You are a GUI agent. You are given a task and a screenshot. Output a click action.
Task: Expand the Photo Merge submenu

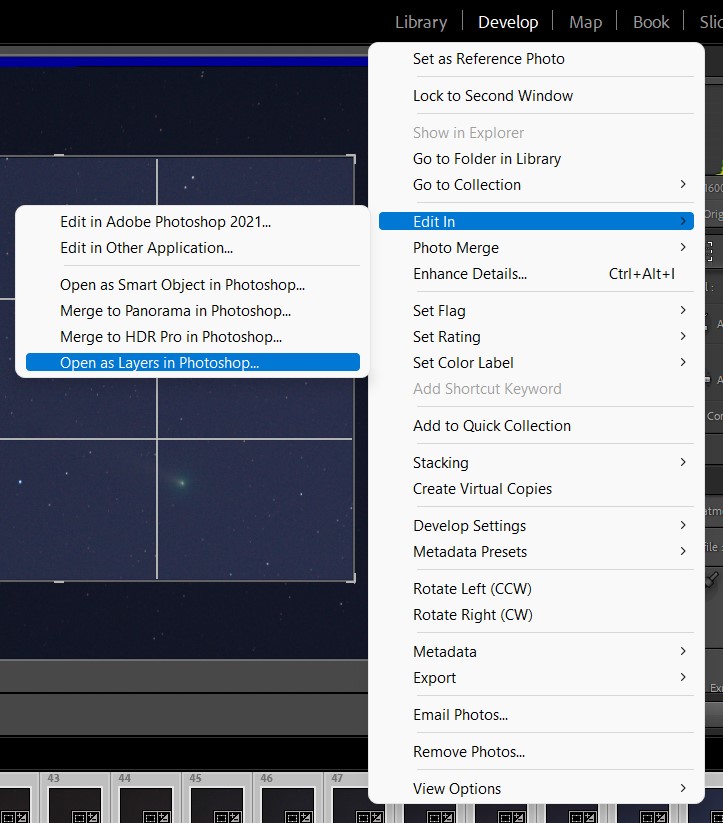[x=536, y=248]
